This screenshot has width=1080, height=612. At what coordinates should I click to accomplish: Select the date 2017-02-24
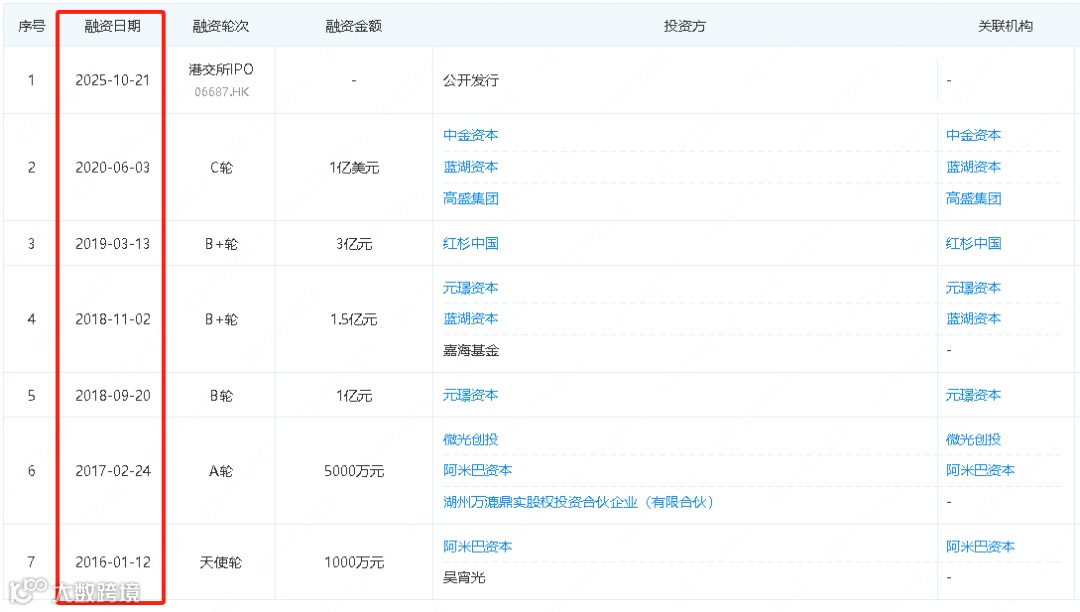(112, 471)
